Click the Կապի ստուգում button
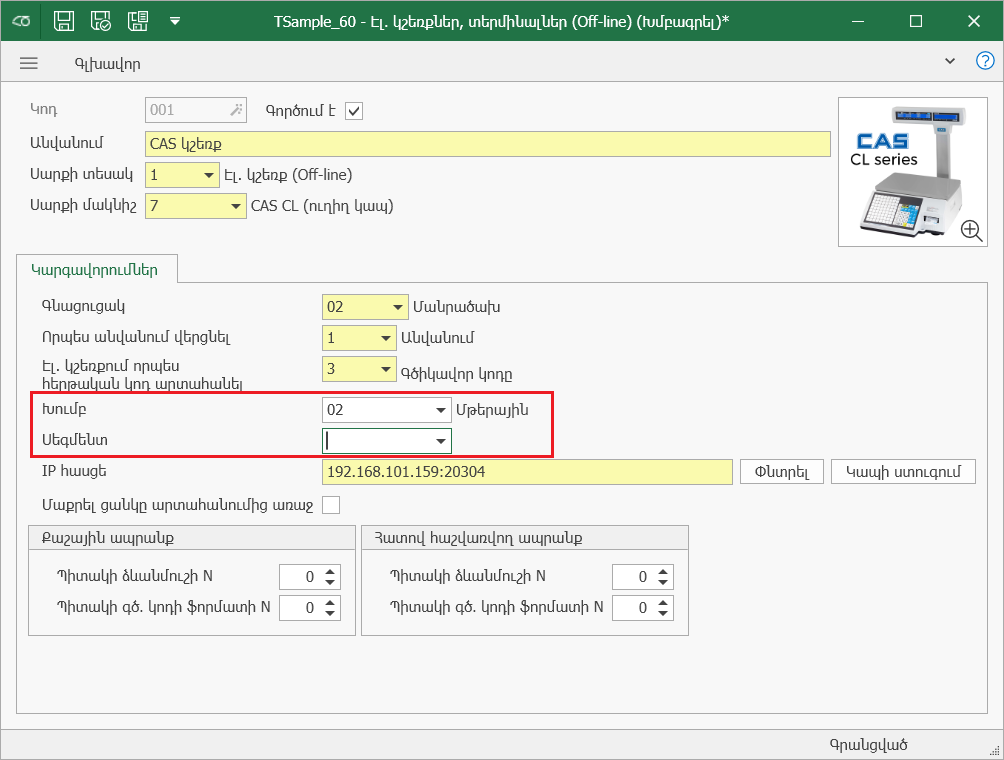 [903, 471]
